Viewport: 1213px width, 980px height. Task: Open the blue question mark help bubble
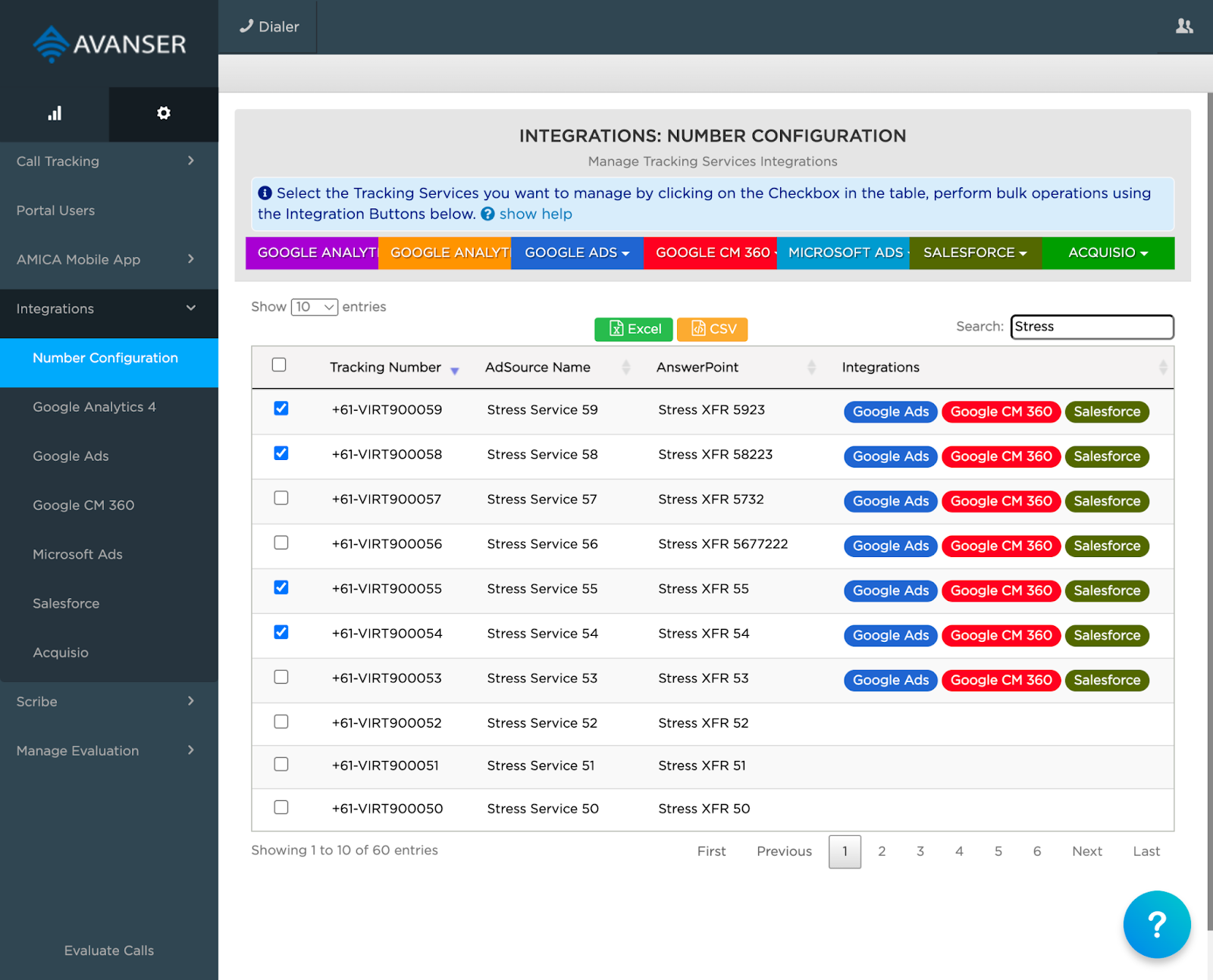[x=1156, y=924]
